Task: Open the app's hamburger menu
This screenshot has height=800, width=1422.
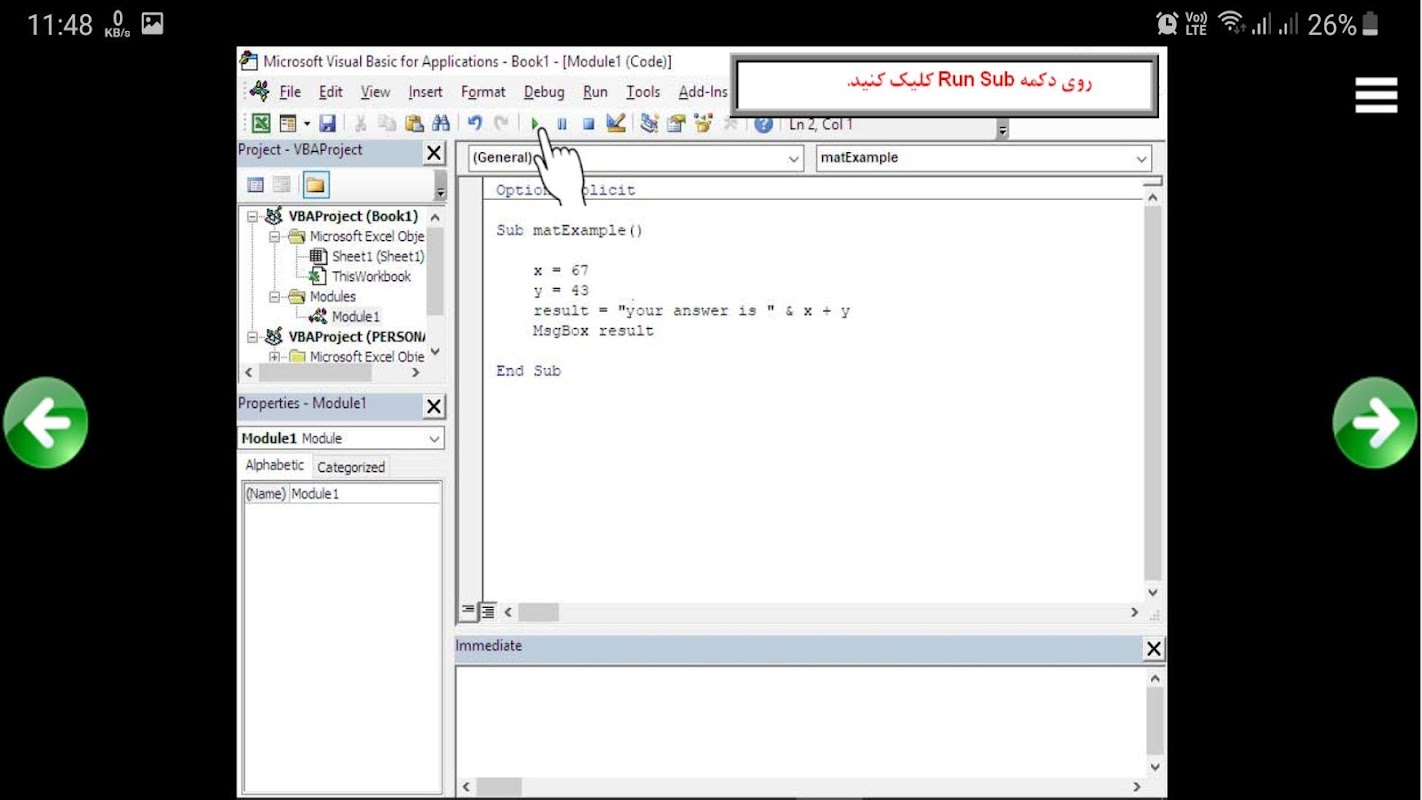Action: pyautogui.click(x=1376, y=96)
